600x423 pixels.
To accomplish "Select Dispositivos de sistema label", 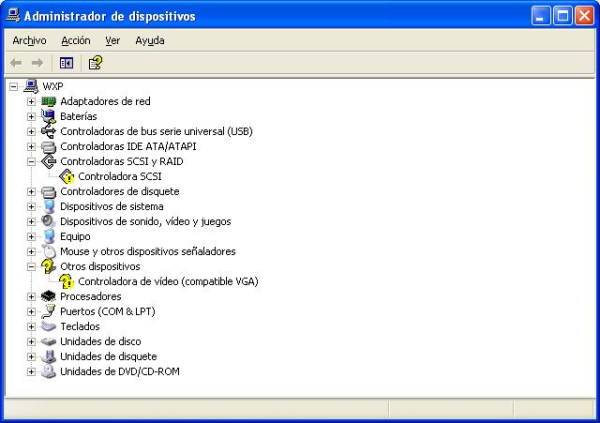I will coord(112,207).
